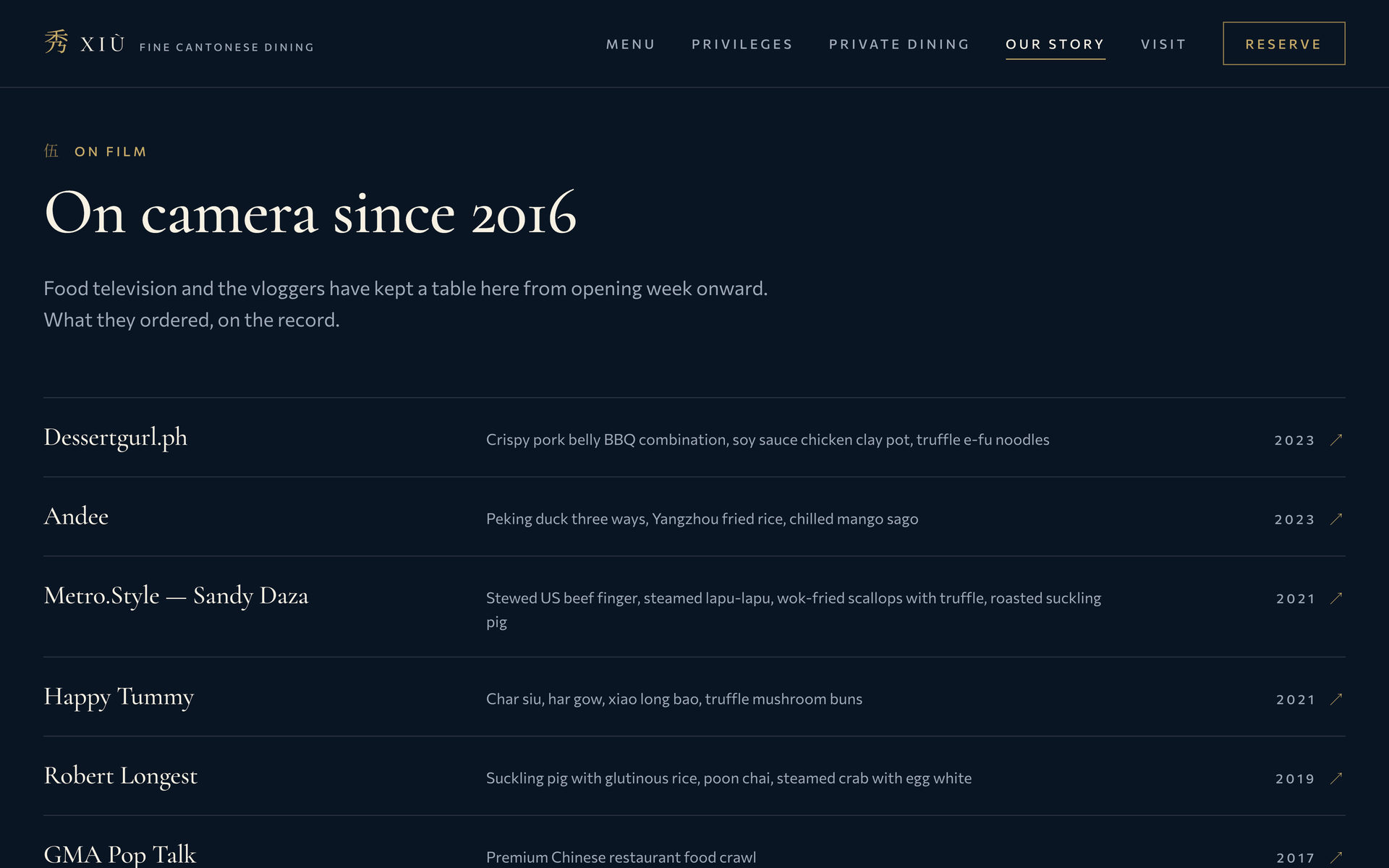Click 'Peking duck three ways' description
This screenshot has width=1389, height=868.
(x=702, y=519)
